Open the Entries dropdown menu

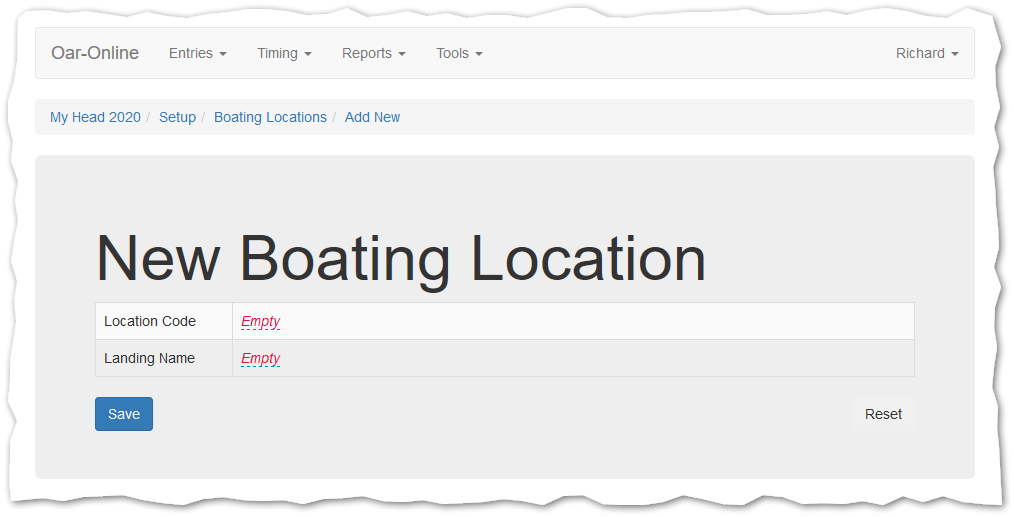197,53
